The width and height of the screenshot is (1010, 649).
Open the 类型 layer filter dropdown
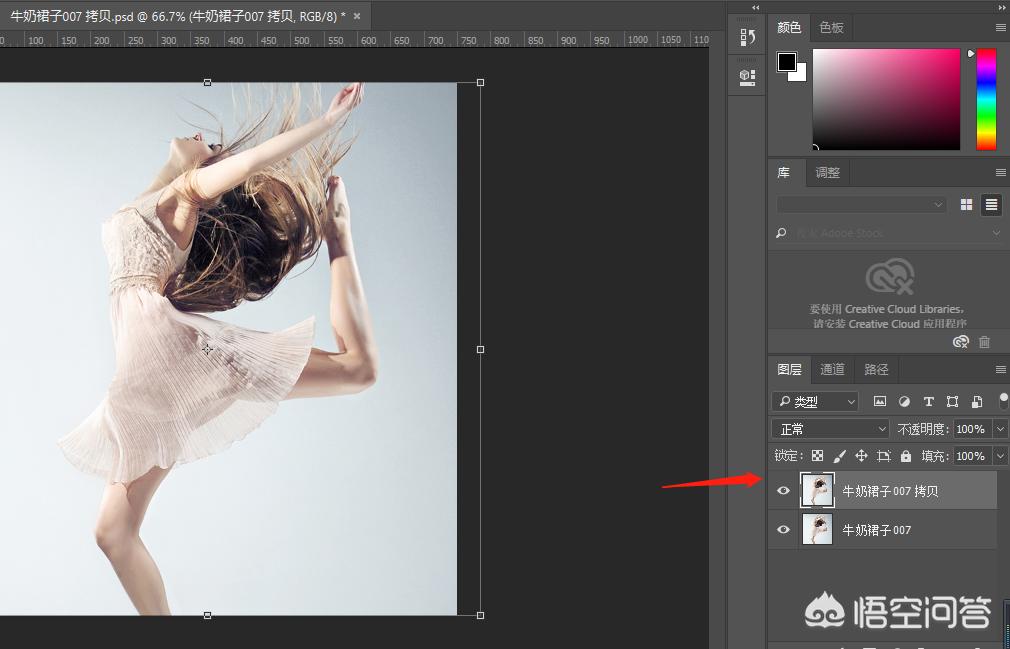point(815,401)
